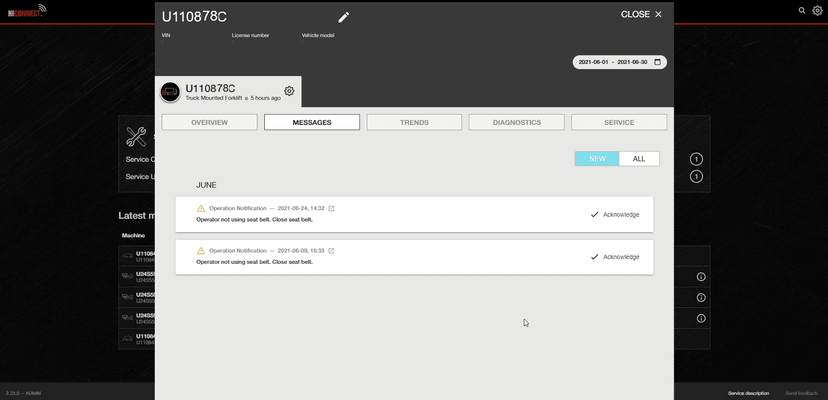The width and height of the screenshot is (828, 400).
Task: Click warning triangle on the 16:33 notification
Action: pos(200,250)
